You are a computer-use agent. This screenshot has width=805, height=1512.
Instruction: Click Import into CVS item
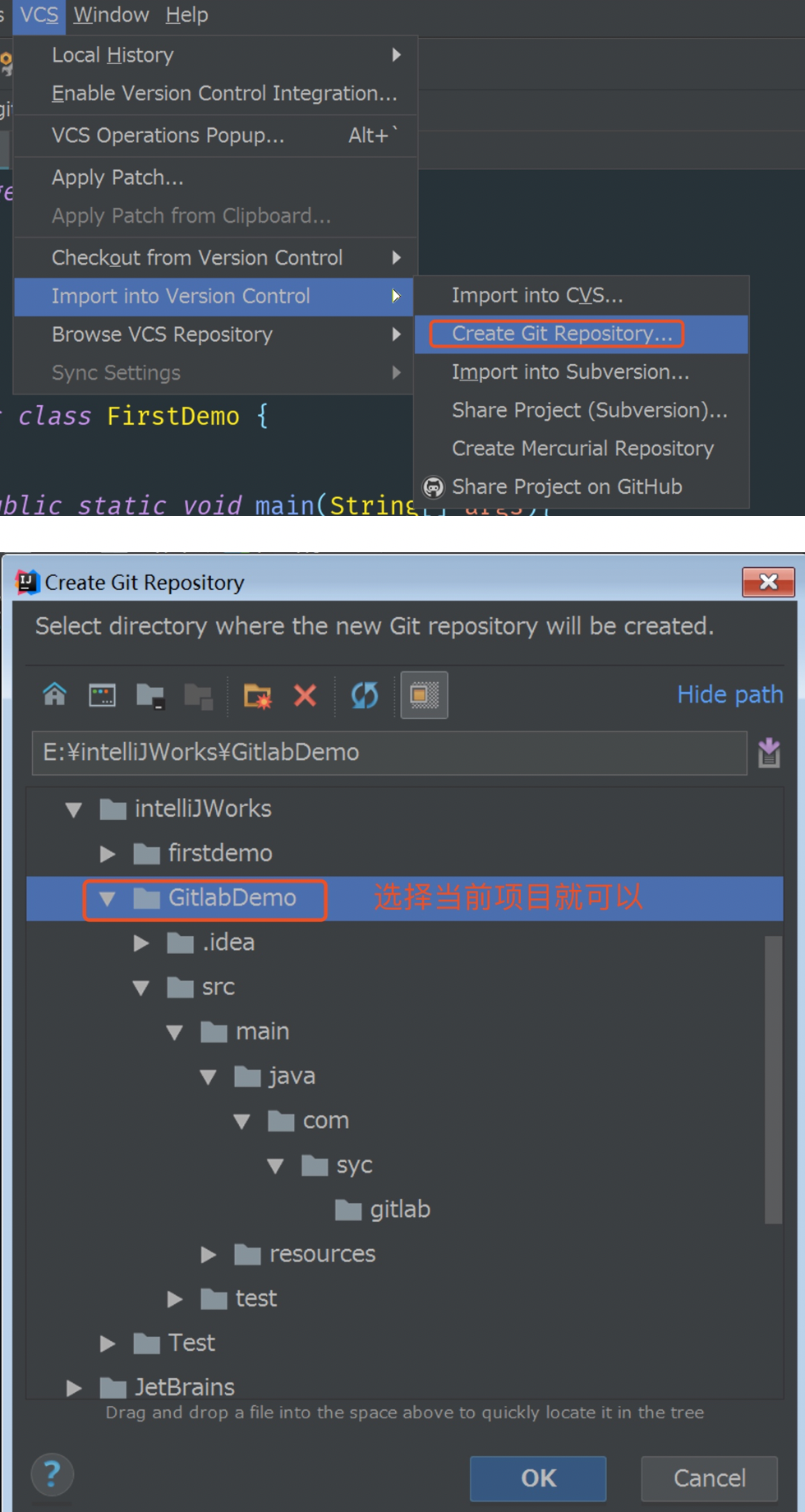click(582, 296)
